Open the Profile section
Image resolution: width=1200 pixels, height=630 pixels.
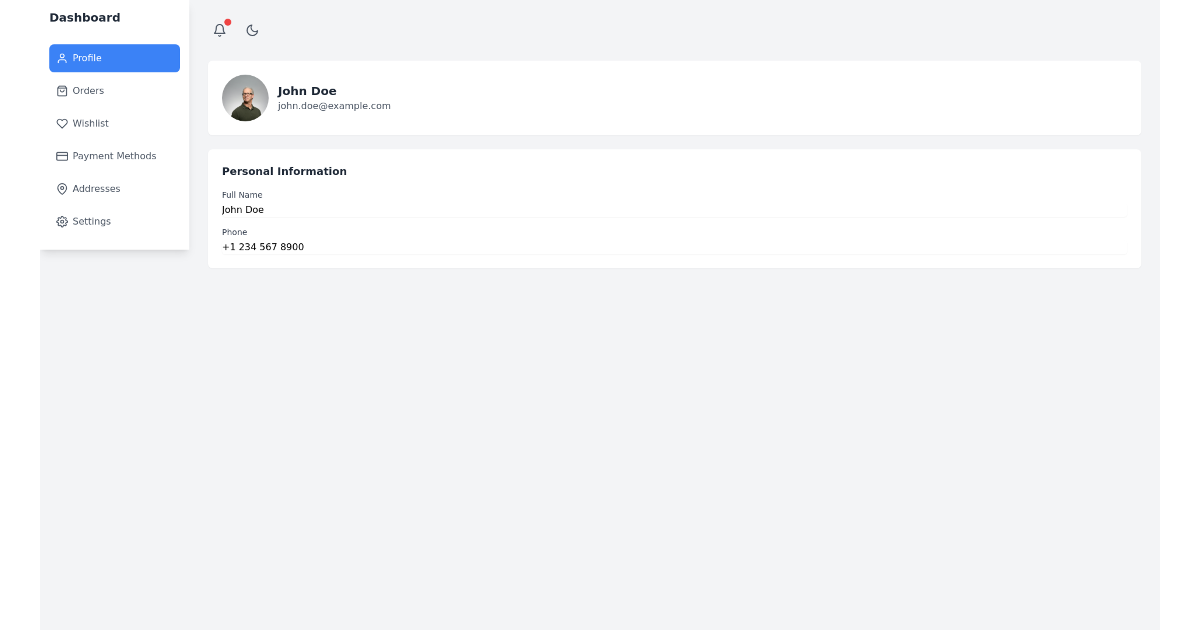(89, 58)
